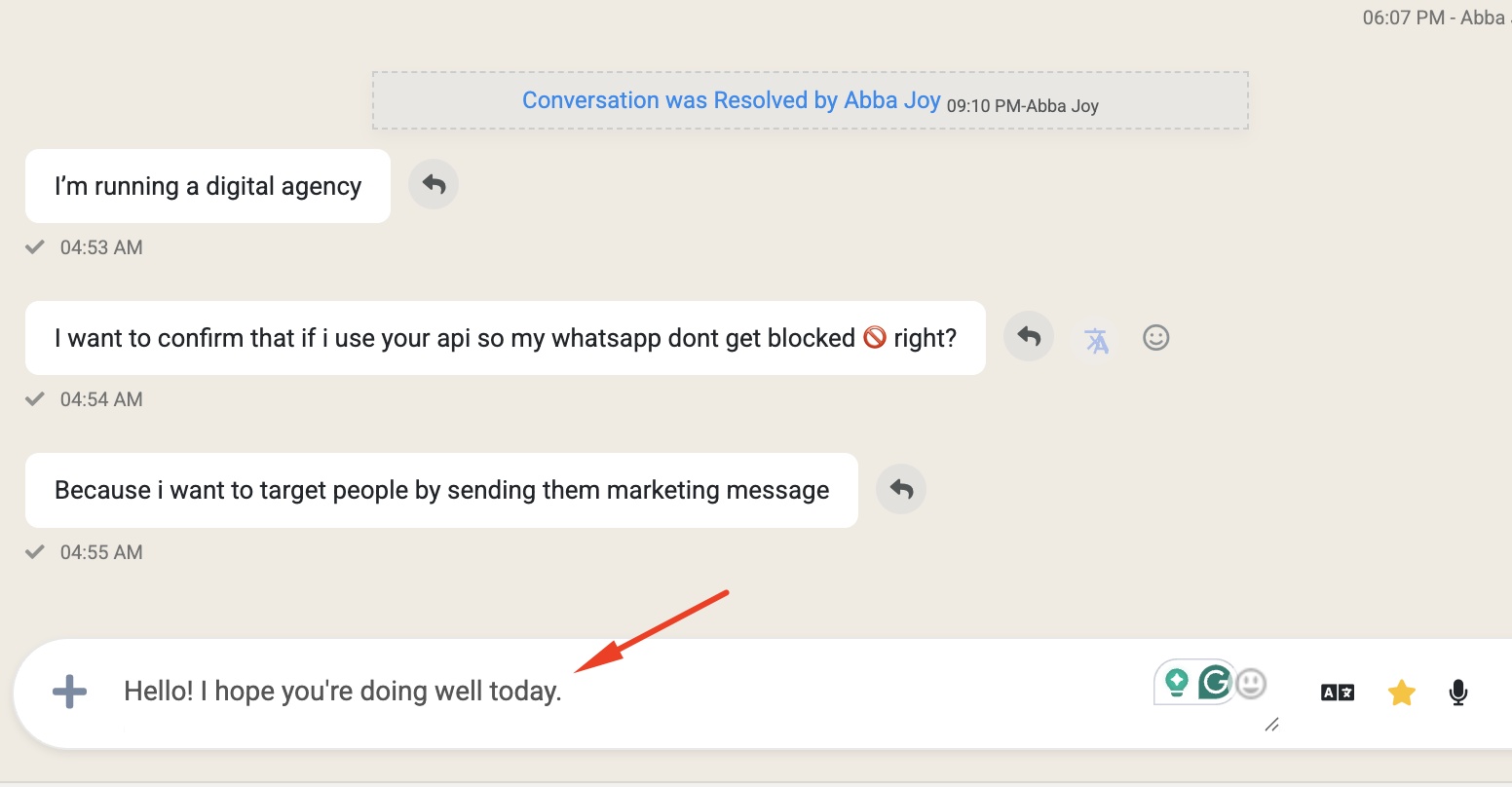Reply to the whatsapp blocked question message

coord(1029,337)
